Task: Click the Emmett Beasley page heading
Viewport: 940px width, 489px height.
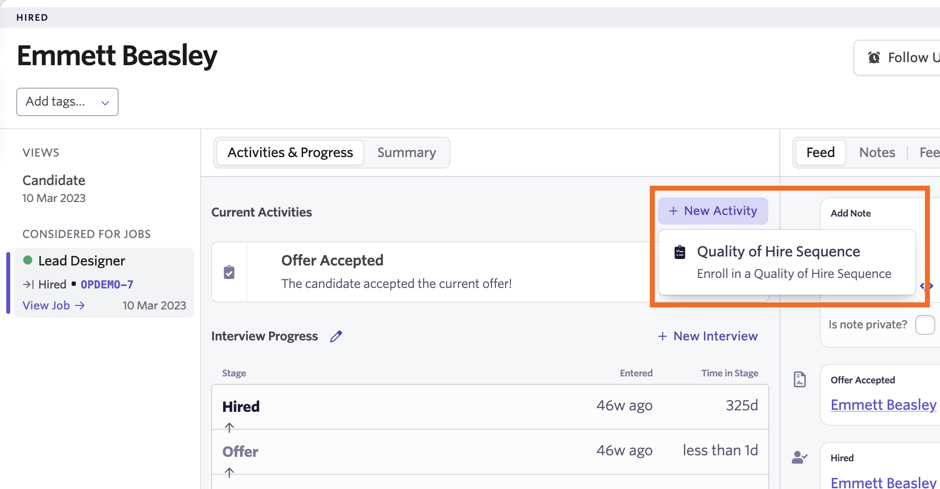Action: [x=117, y=56]
